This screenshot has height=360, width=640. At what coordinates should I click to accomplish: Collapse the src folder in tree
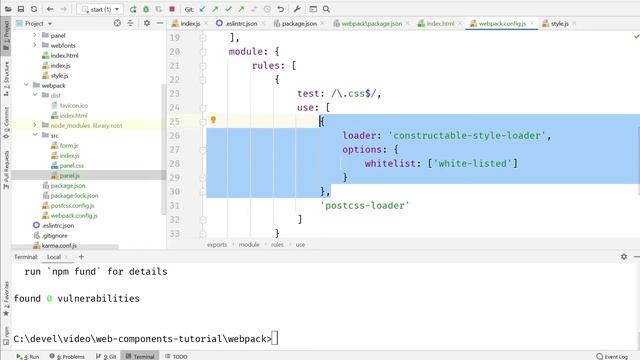click(x=35, y=135)
